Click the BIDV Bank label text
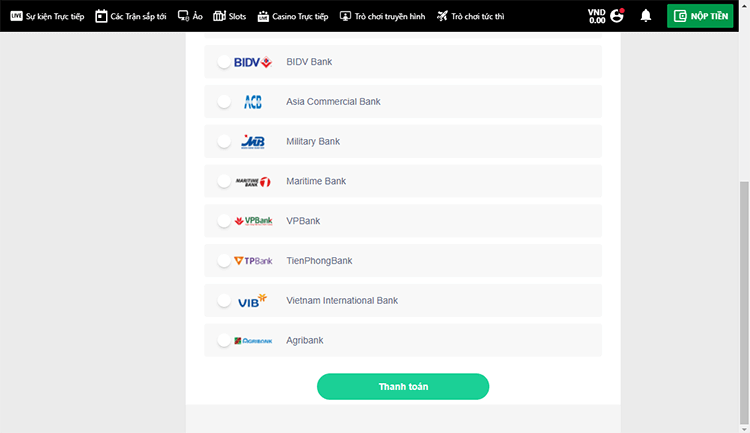Screen dimensions: 750x433 coord(309,62)
